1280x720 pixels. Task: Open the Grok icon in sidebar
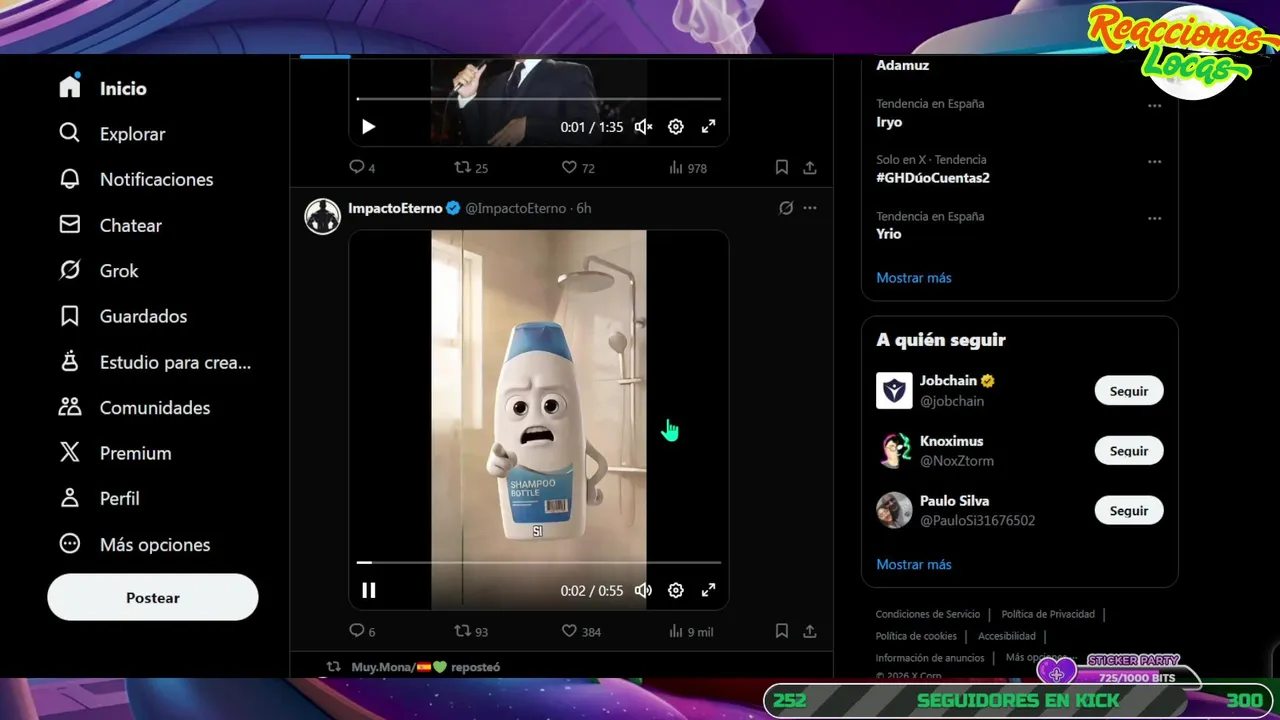pos(69,270)
